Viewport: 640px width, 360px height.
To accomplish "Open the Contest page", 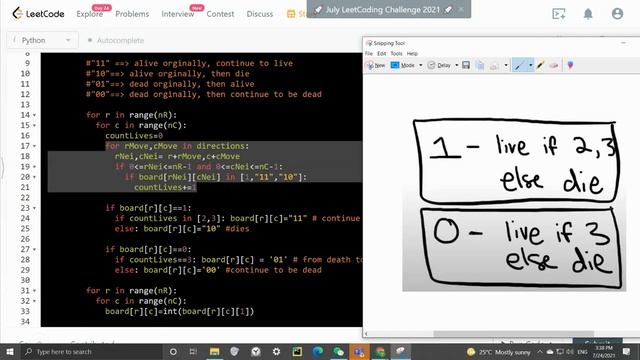I will (x=220, y=14).
